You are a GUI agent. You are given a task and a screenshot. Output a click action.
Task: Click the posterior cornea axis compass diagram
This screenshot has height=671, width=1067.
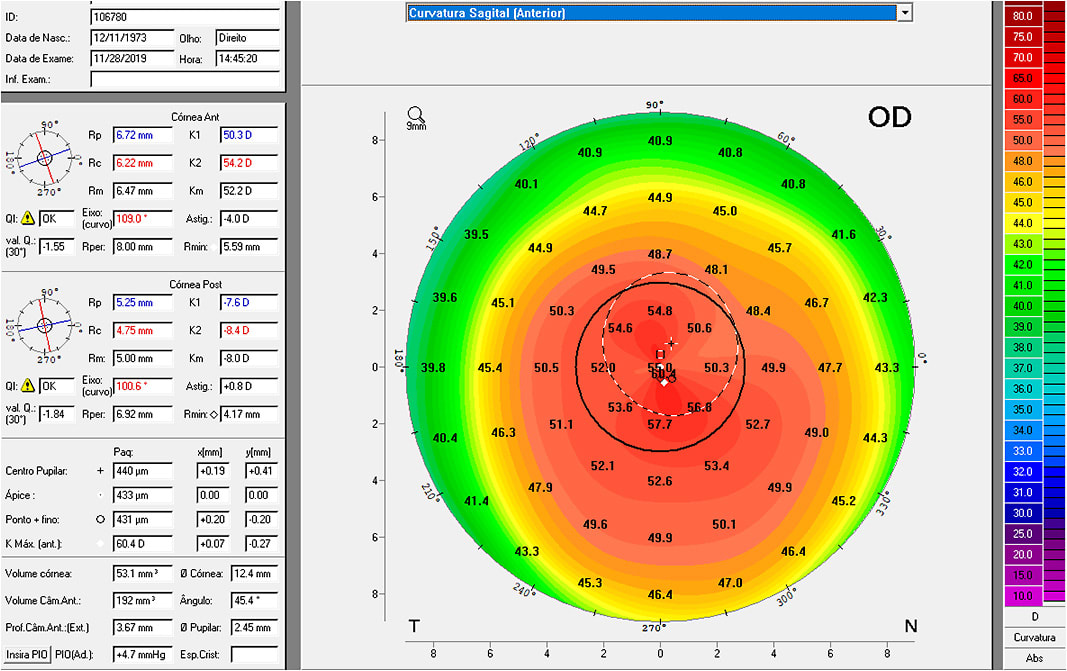(x=44, y=325)
